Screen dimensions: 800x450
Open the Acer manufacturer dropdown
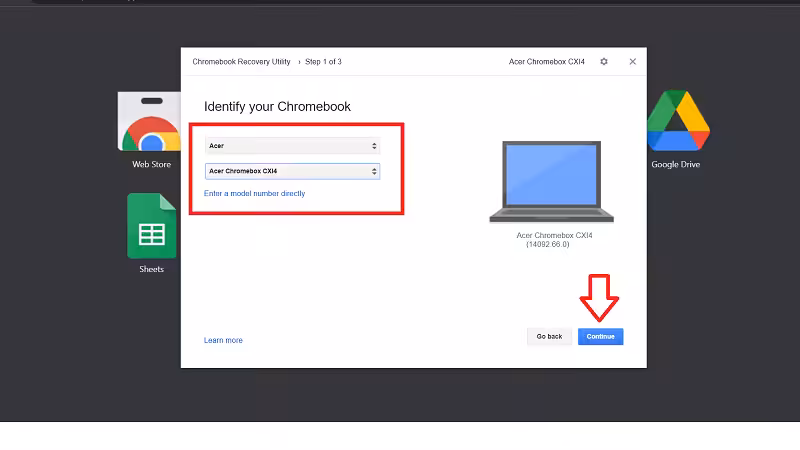click(x=292, y=146)
